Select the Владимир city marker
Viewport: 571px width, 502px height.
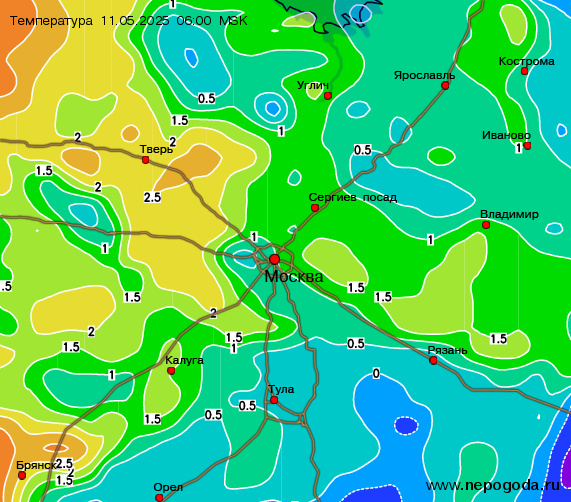click(x=486, y=225)
